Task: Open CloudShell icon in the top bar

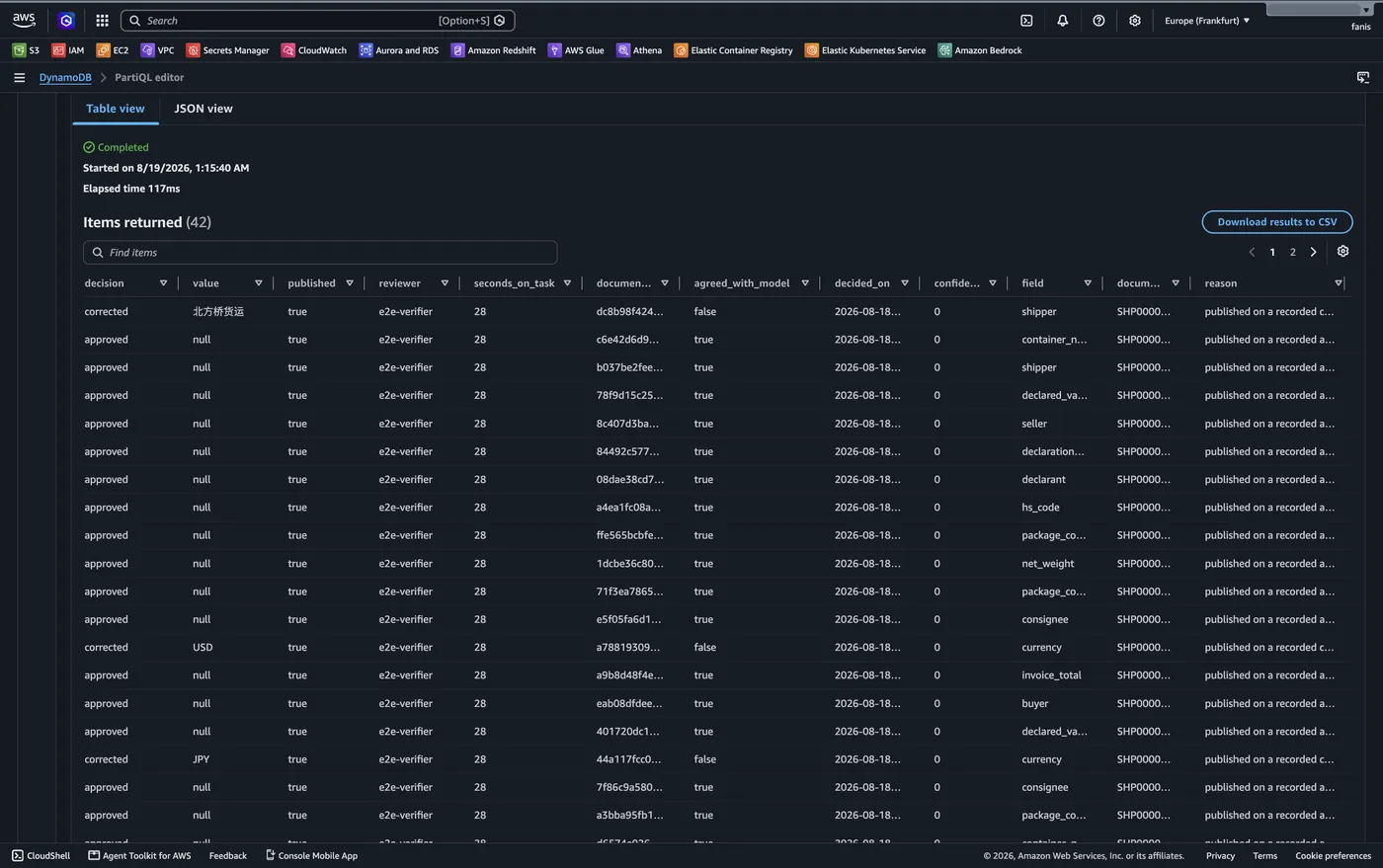Action: coord(1026,20)
